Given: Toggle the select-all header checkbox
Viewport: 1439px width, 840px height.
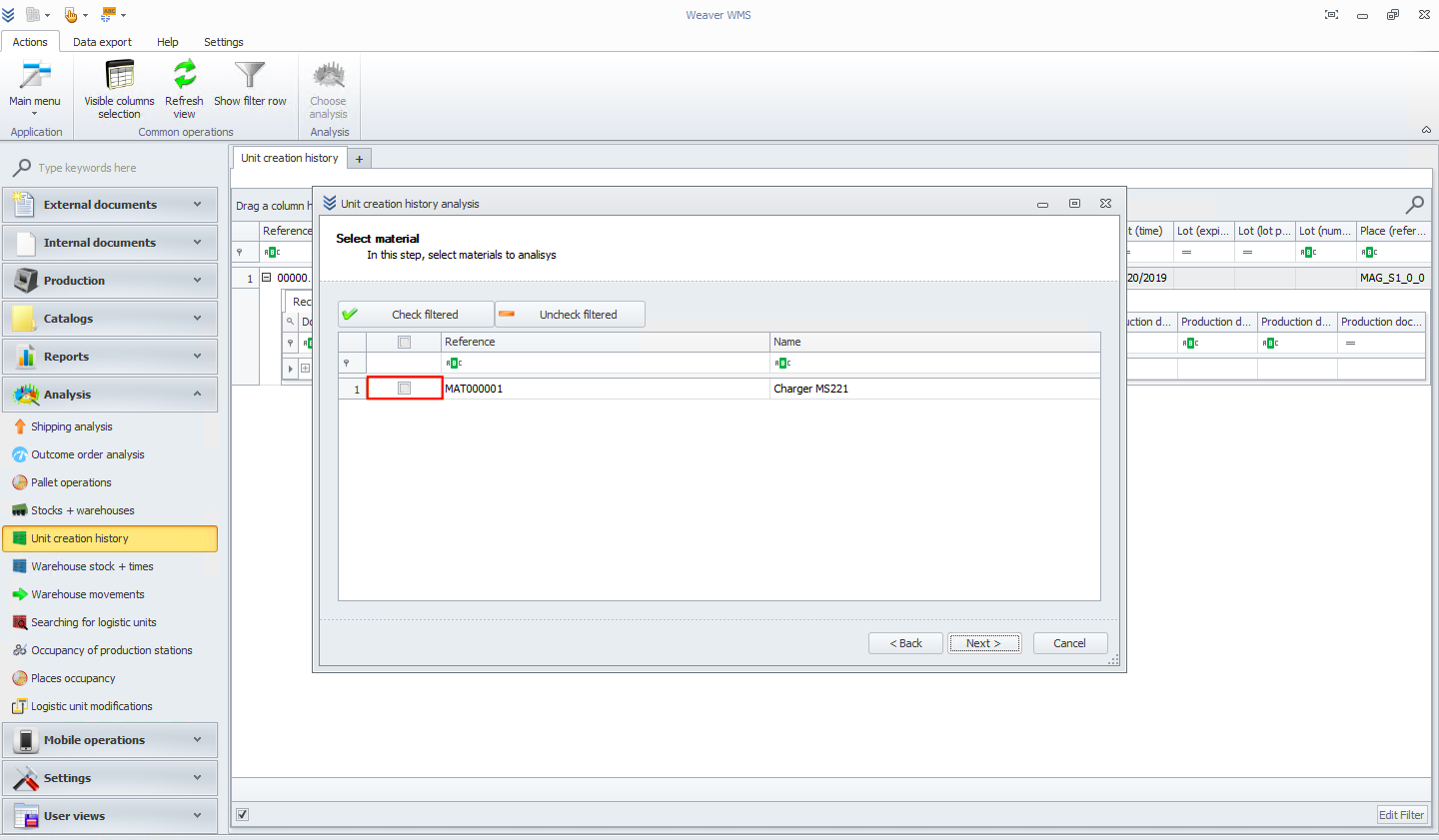Looking at the screenshot, I should 405,342.
